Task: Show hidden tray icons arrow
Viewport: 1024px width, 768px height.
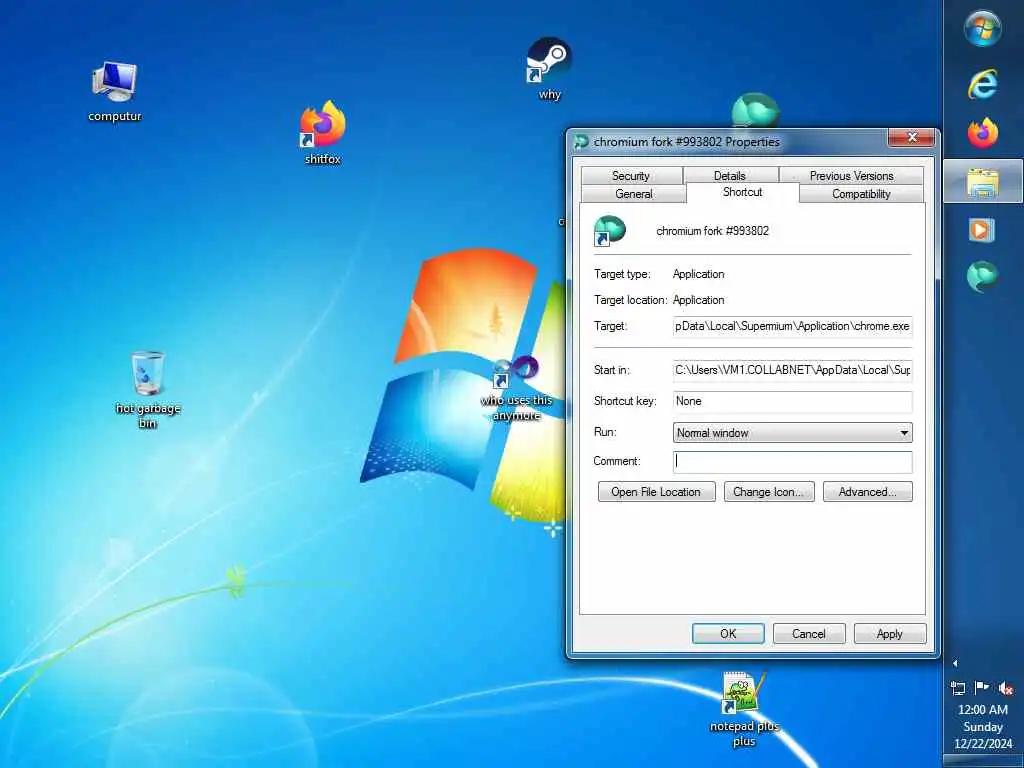Action: point(955,664)
